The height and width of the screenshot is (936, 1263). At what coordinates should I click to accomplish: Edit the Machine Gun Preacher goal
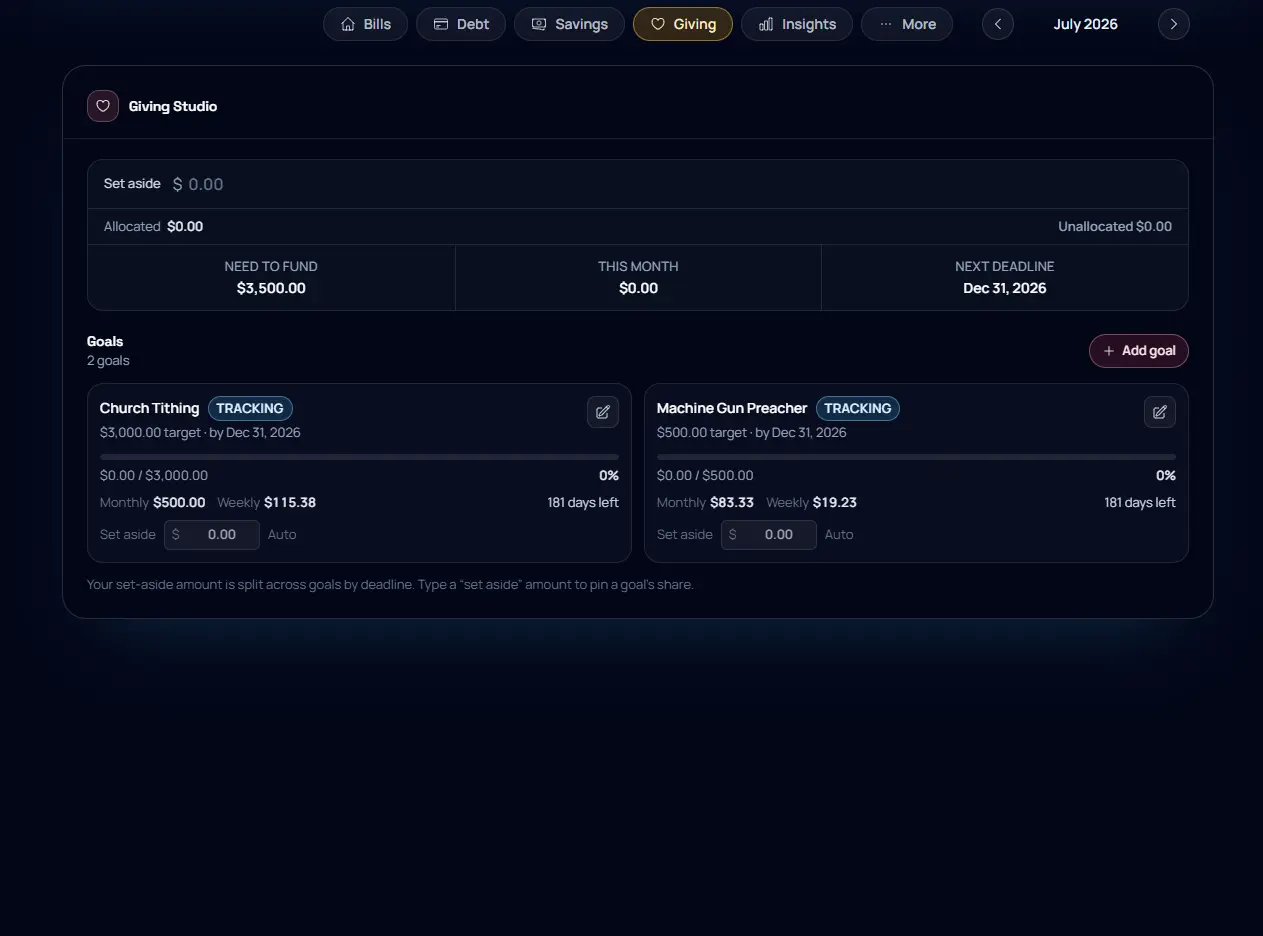1160,412
